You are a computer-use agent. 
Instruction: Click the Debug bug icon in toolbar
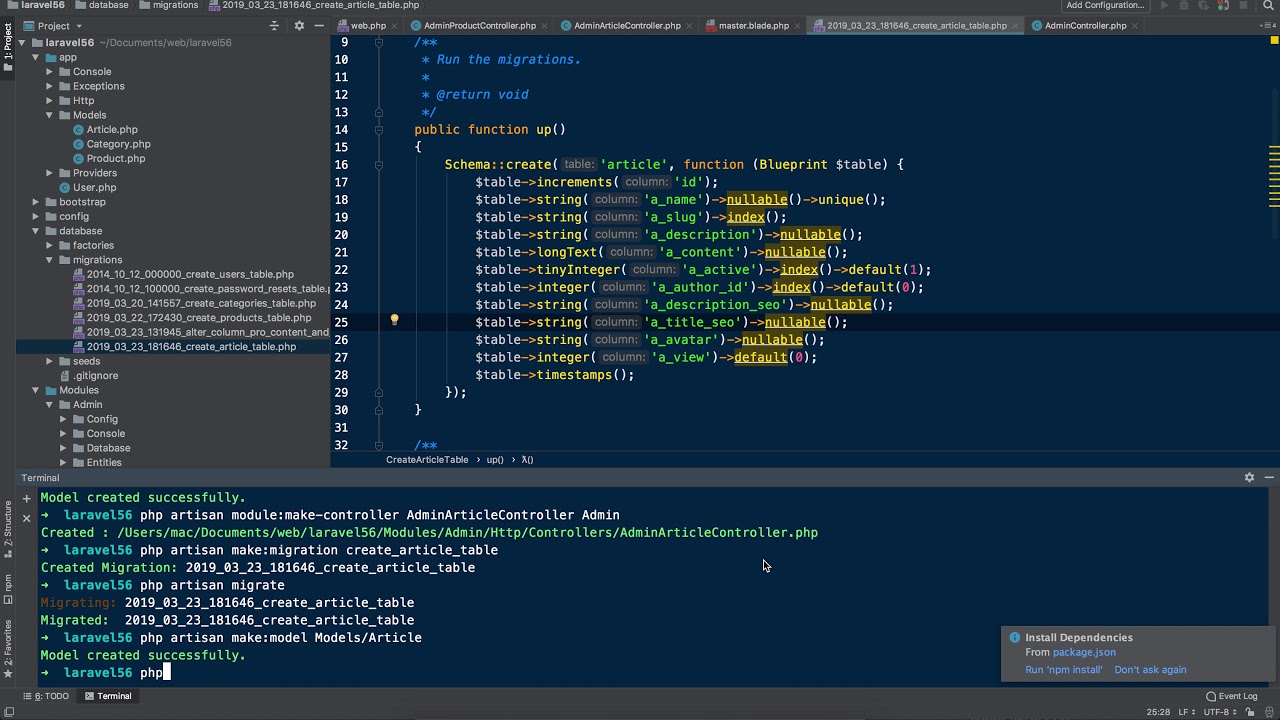pyautogui.click(x=1185, y=5)
